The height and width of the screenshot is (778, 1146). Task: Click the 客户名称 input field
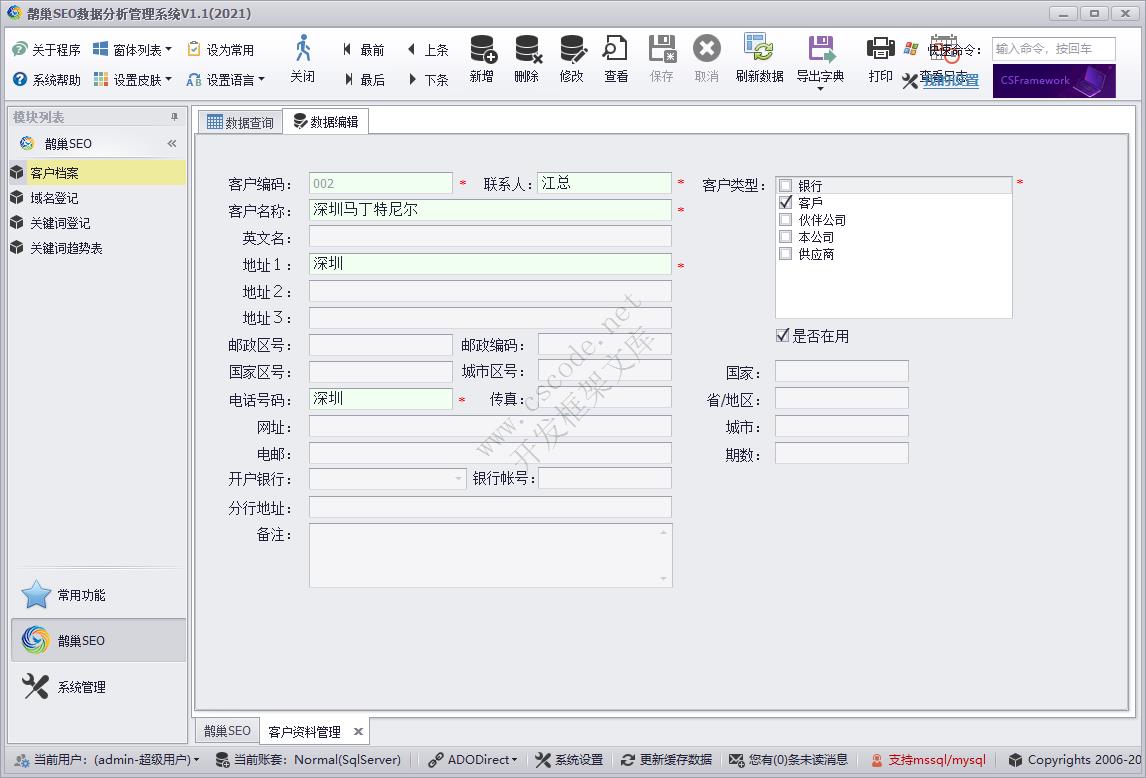tap(490, 211)
